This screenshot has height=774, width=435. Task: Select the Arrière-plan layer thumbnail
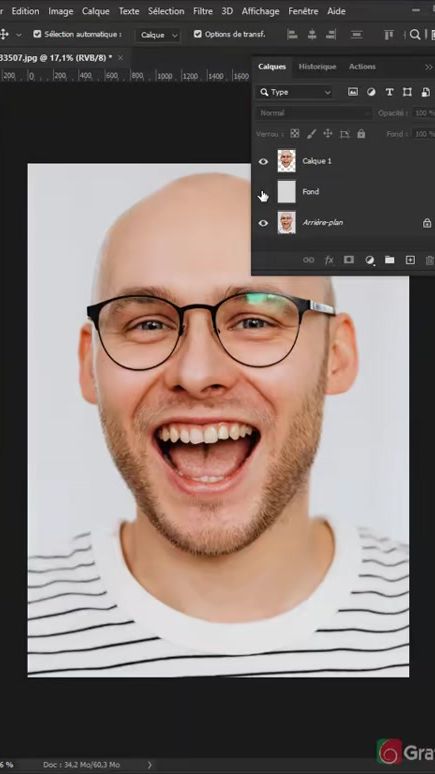(286, 223)
